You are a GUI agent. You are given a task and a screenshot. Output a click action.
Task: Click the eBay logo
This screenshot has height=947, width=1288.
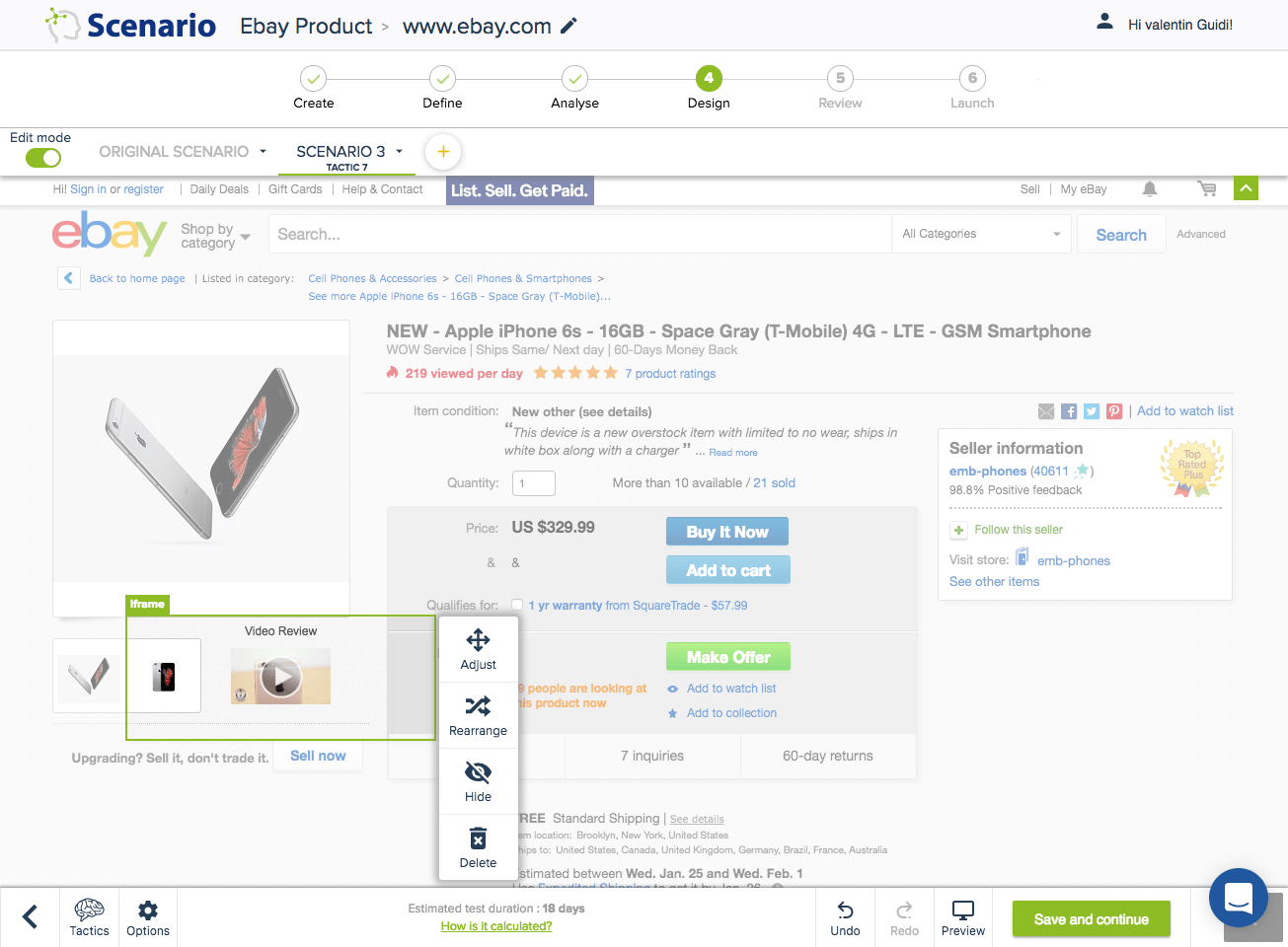[109, 234]
